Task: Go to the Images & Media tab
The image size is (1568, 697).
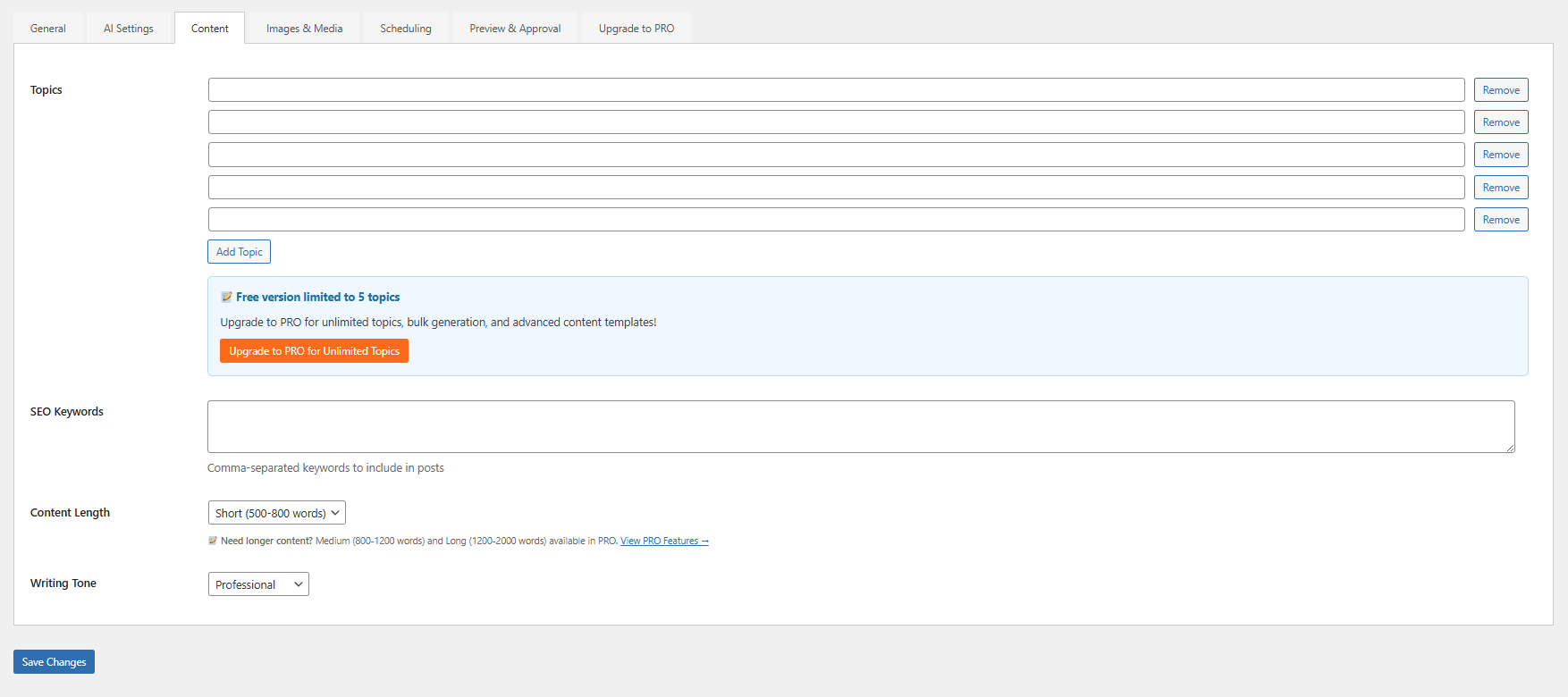Action: click(304, 29)
